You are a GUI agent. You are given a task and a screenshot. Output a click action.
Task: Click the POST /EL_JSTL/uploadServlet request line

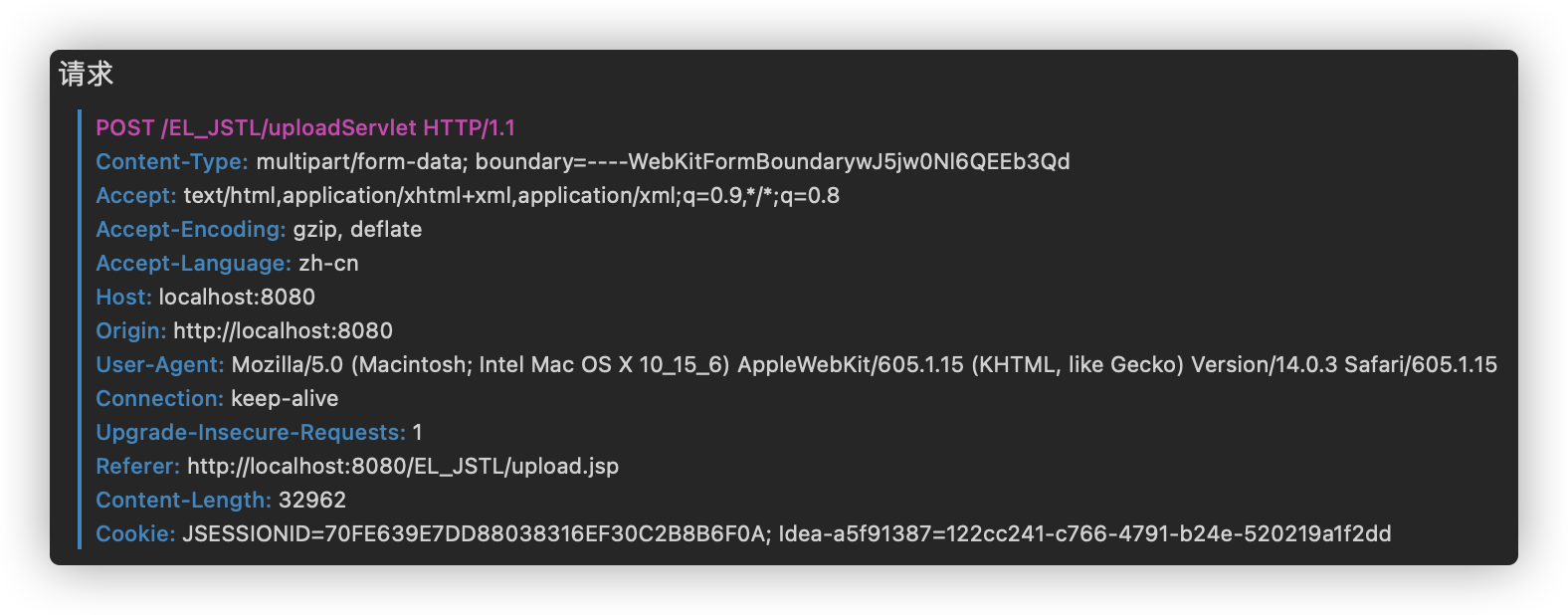coord(304,128)
